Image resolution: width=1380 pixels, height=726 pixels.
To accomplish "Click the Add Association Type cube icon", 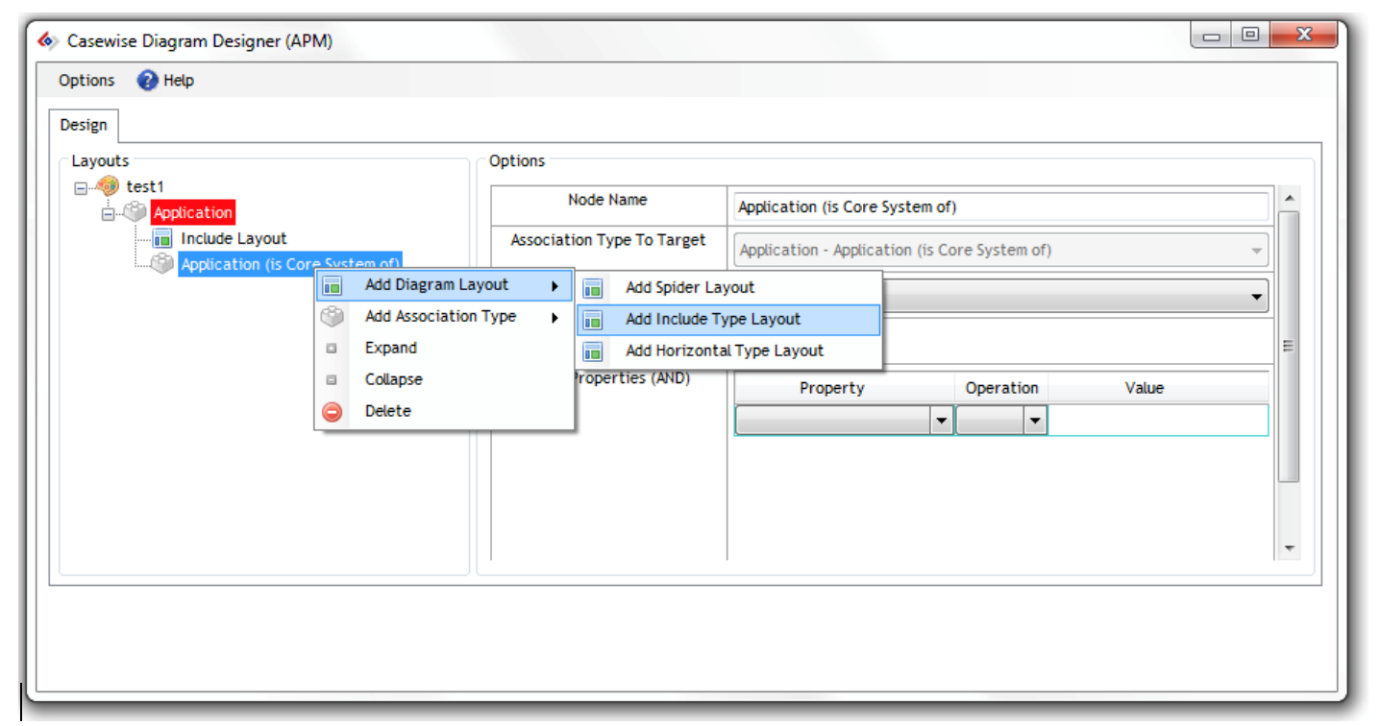I will pyautogui.click(x=332, y=317).
